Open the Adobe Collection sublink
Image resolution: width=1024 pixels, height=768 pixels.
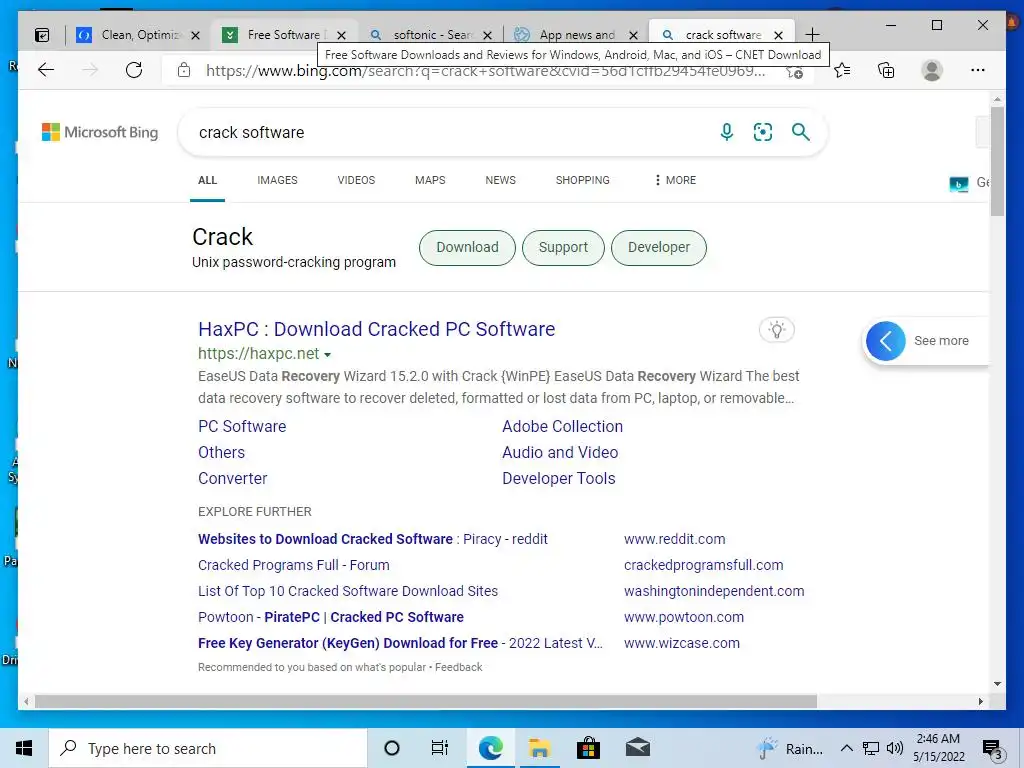[562, 426]
